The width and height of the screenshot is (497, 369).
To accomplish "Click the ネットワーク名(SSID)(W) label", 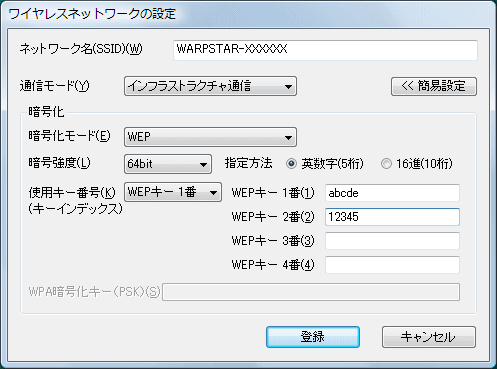I will 81,49.
